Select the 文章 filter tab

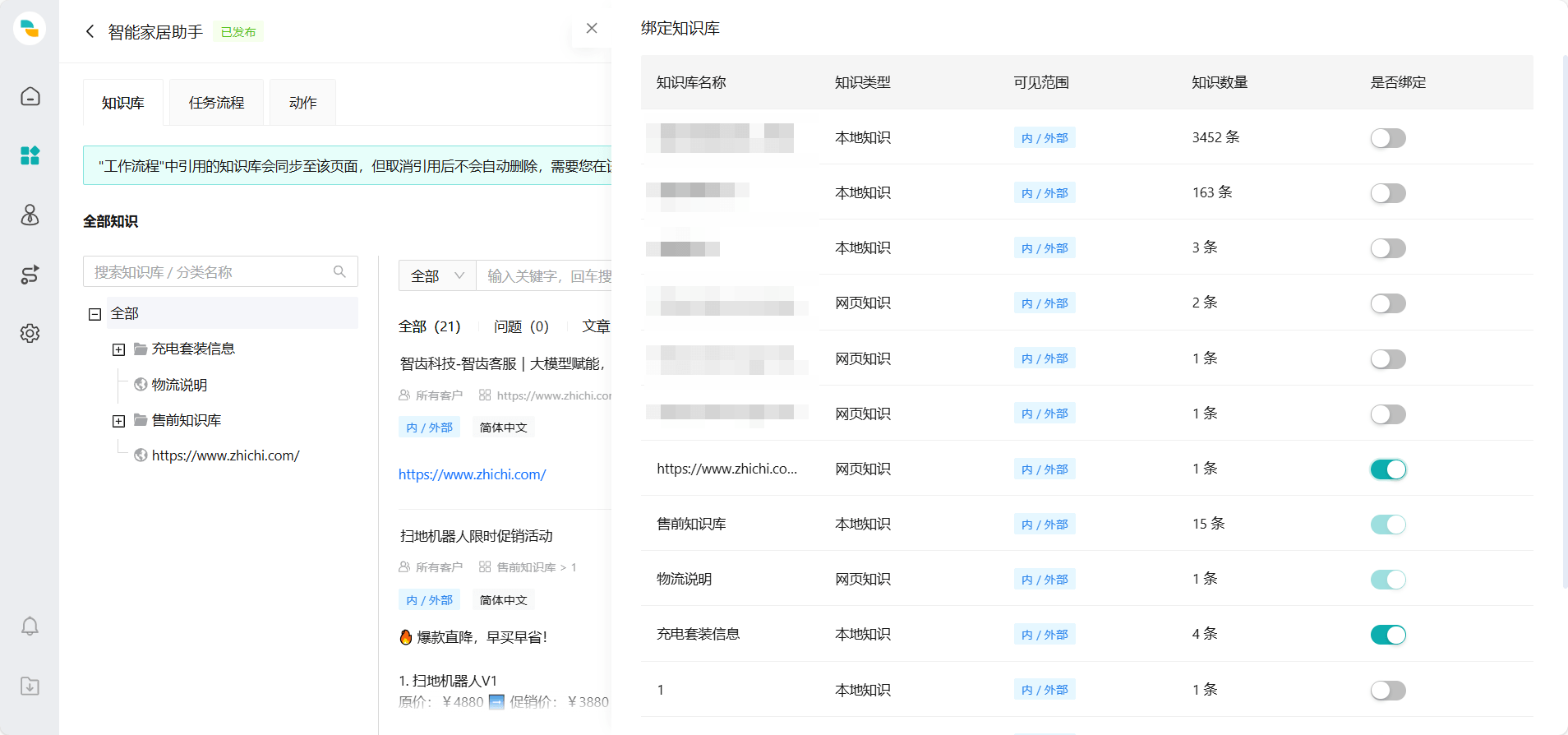tap(596, 326)
